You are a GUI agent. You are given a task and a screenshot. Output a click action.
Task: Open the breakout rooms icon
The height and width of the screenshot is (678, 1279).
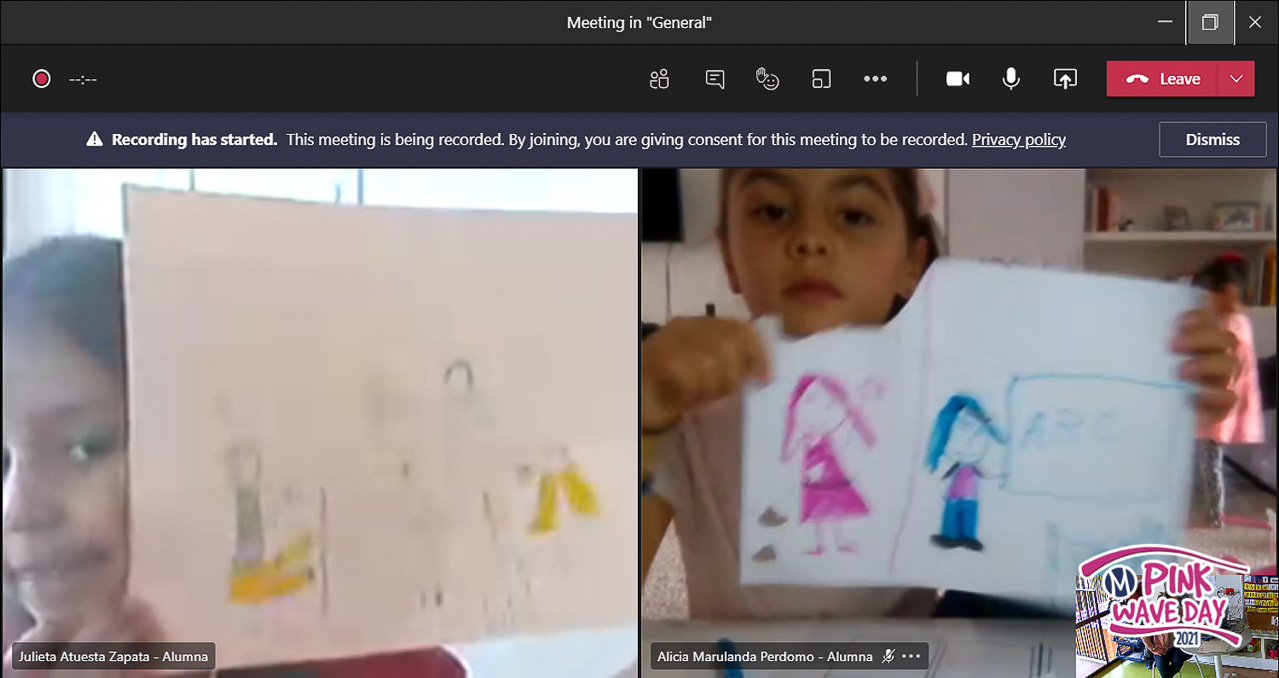821,79
